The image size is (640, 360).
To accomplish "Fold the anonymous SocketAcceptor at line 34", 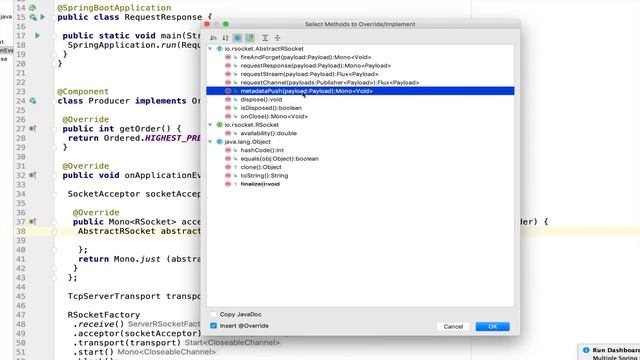I will [x=53, y=194].
